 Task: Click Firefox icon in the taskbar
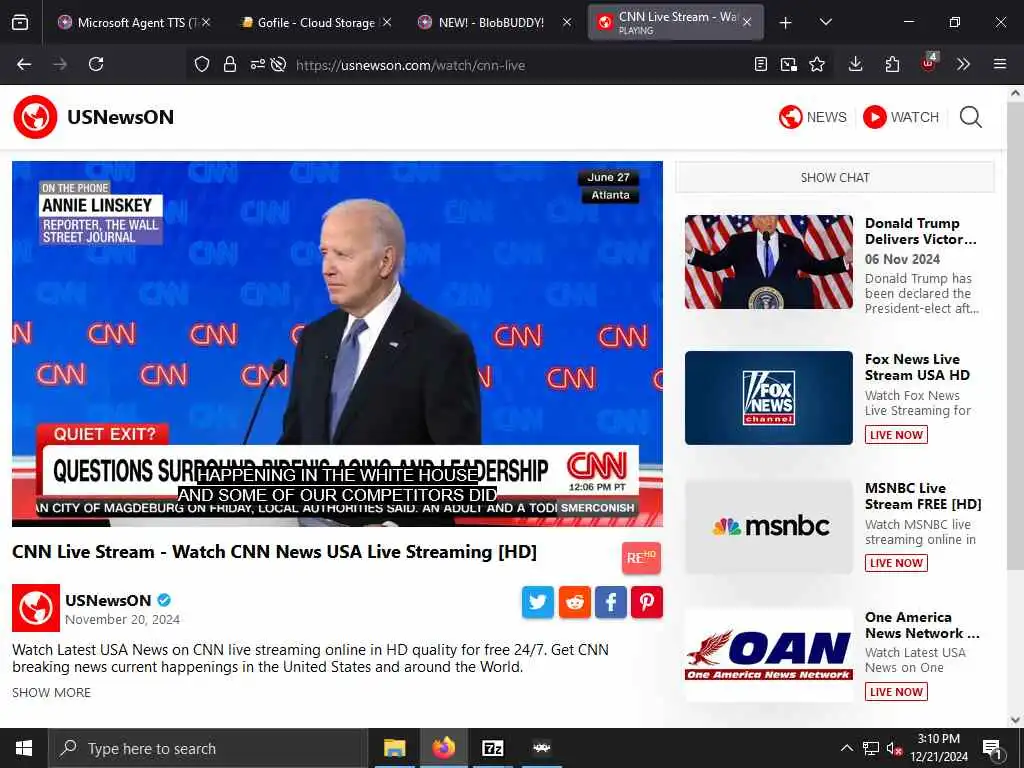click(x=443, y=748)
